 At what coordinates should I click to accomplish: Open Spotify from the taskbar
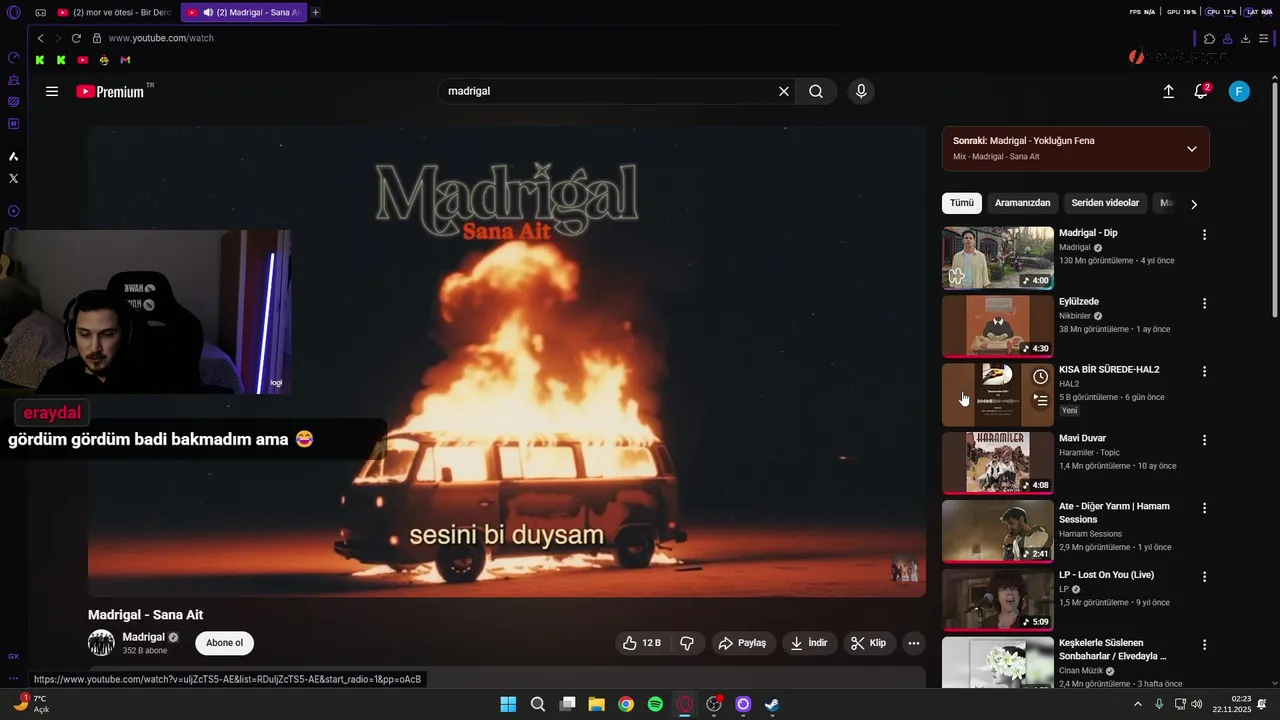tap(655, 704)
